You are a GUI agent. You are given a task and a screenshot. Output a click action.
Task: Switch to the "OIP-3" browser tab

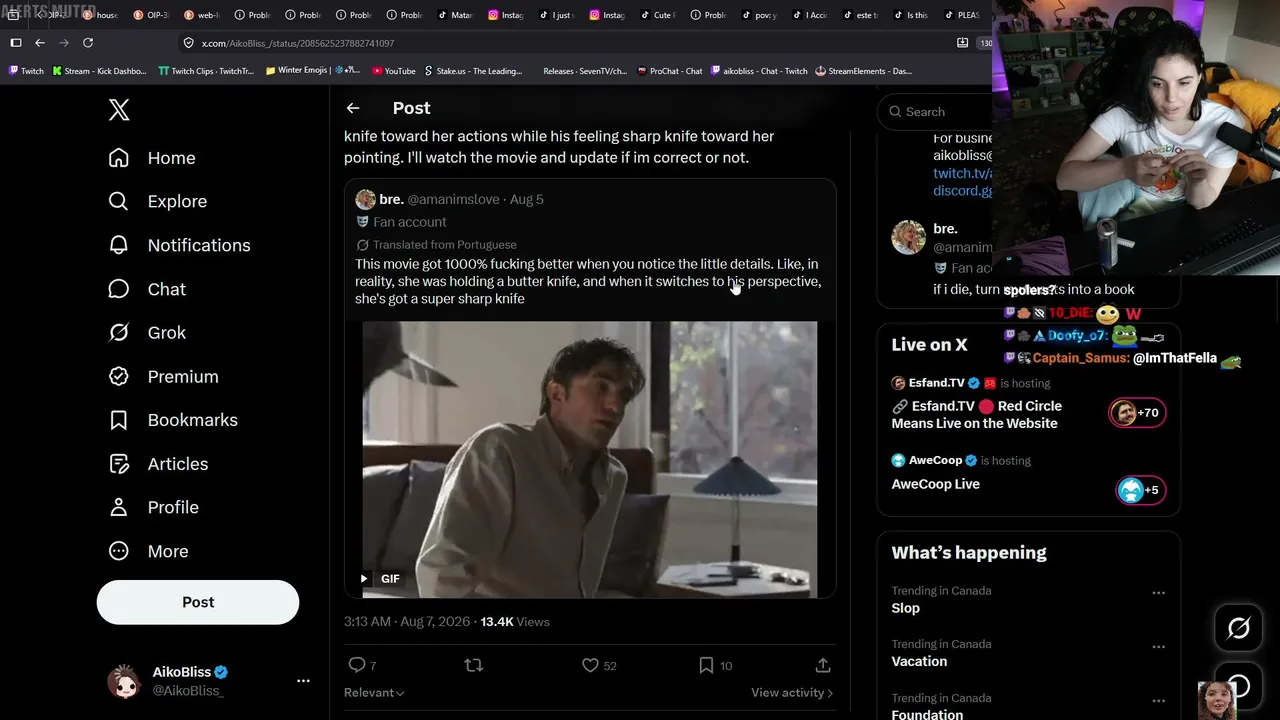pos(150,15)
